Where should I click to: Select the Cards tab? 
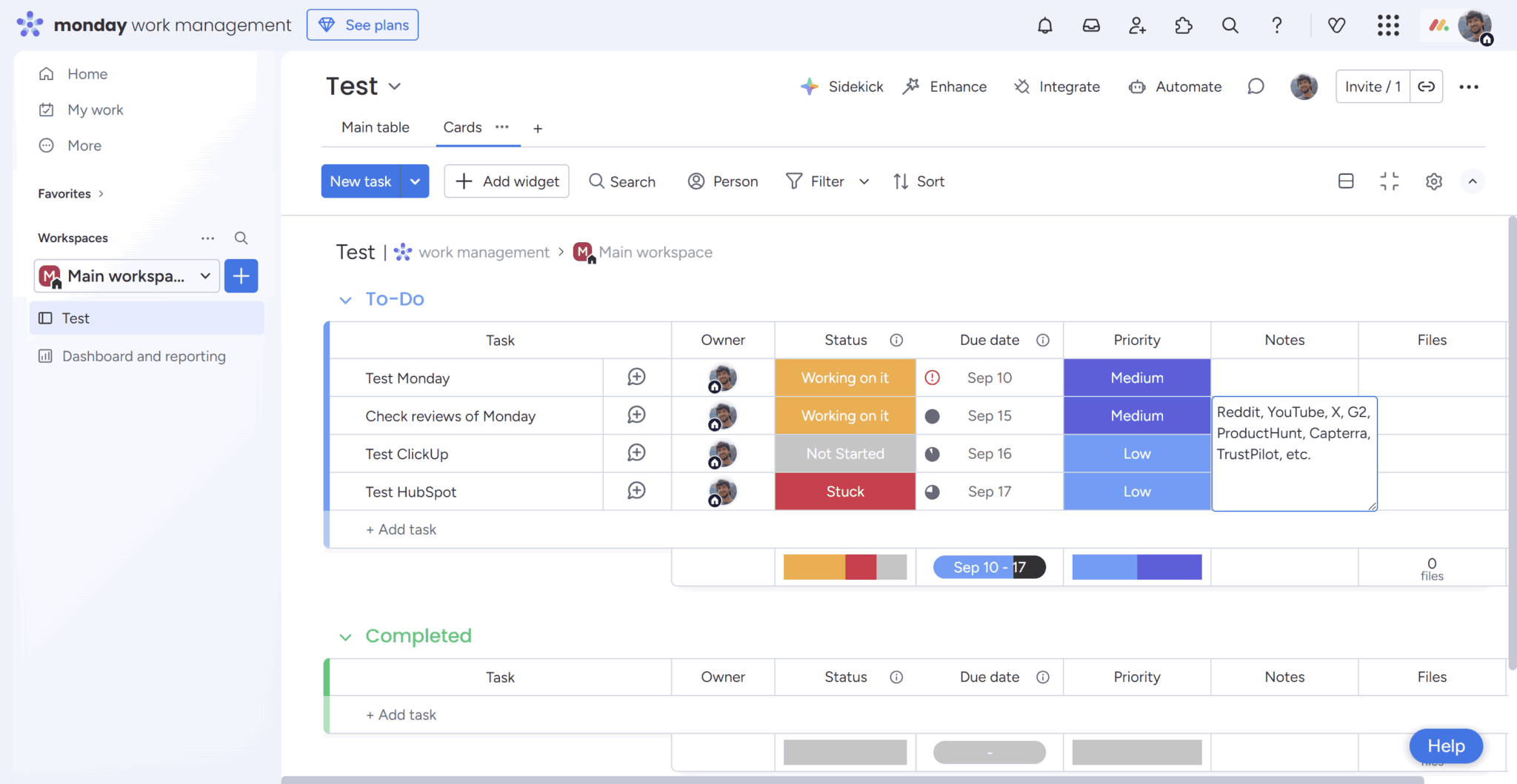click(462, 127)
